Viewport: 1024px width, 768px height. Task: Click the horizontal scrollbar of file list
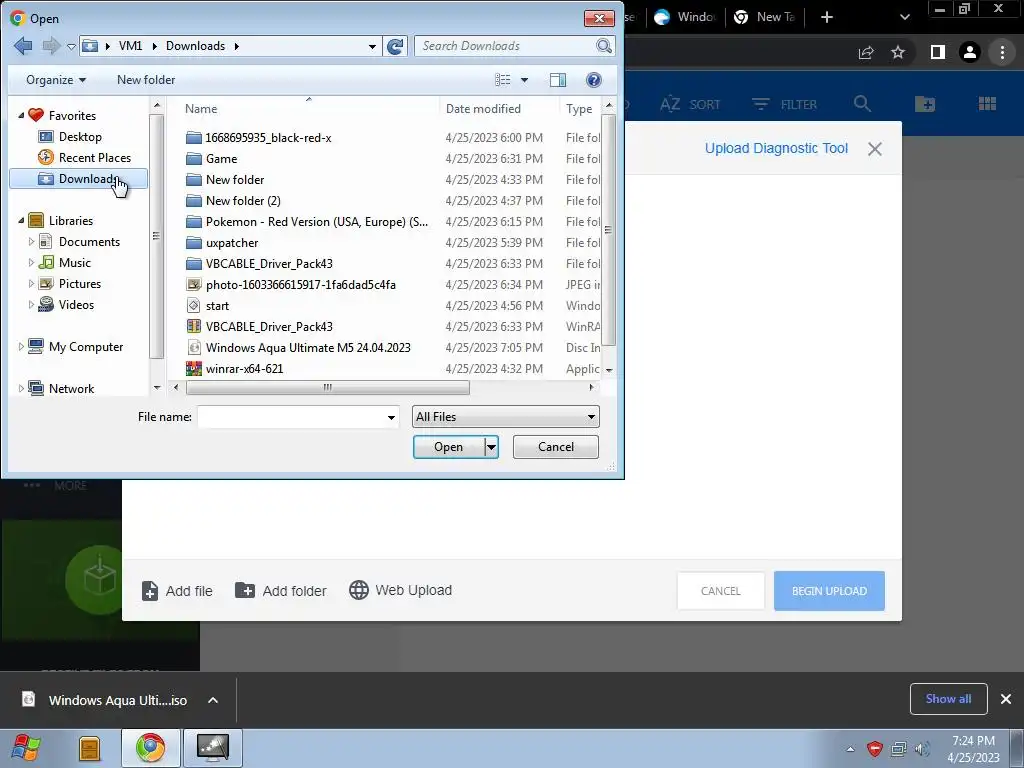point(327,387)
